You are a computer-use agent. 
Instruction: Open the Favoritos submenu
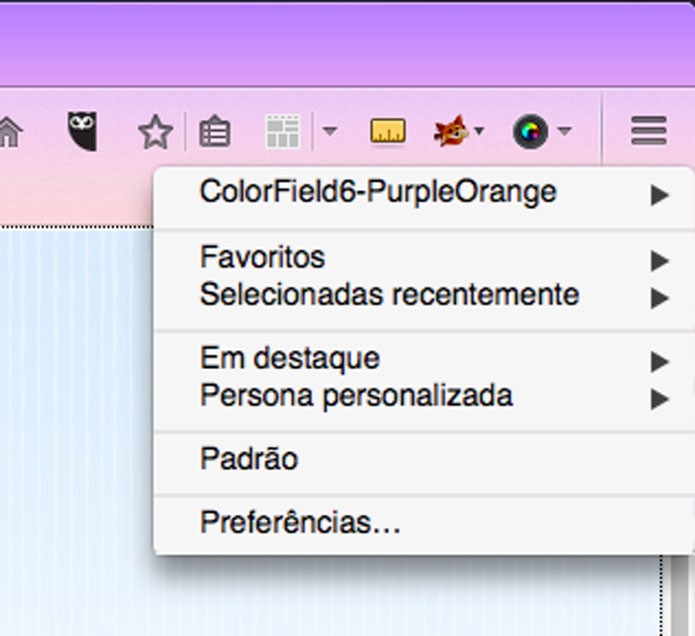424,258
